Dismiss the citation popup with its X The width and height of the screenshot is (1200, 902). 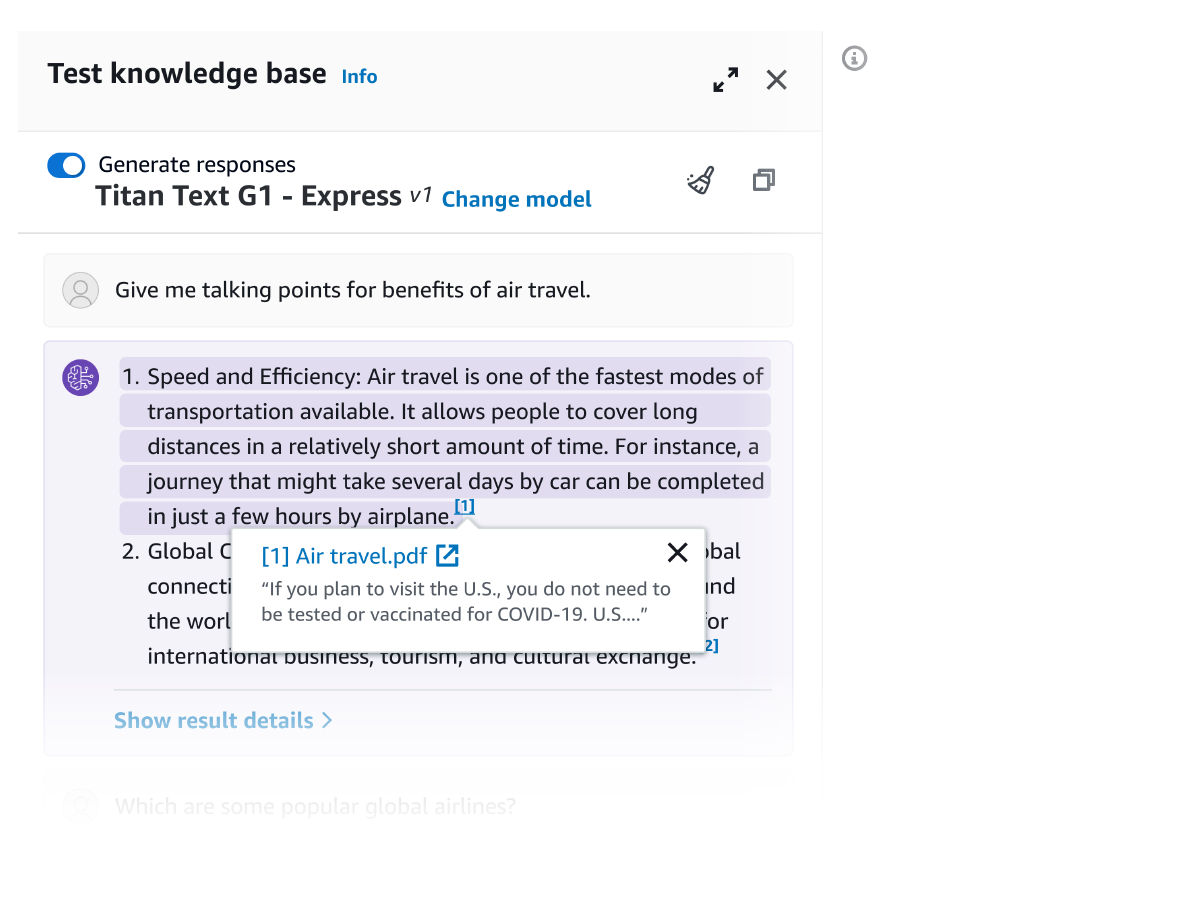tap(677, 552)
